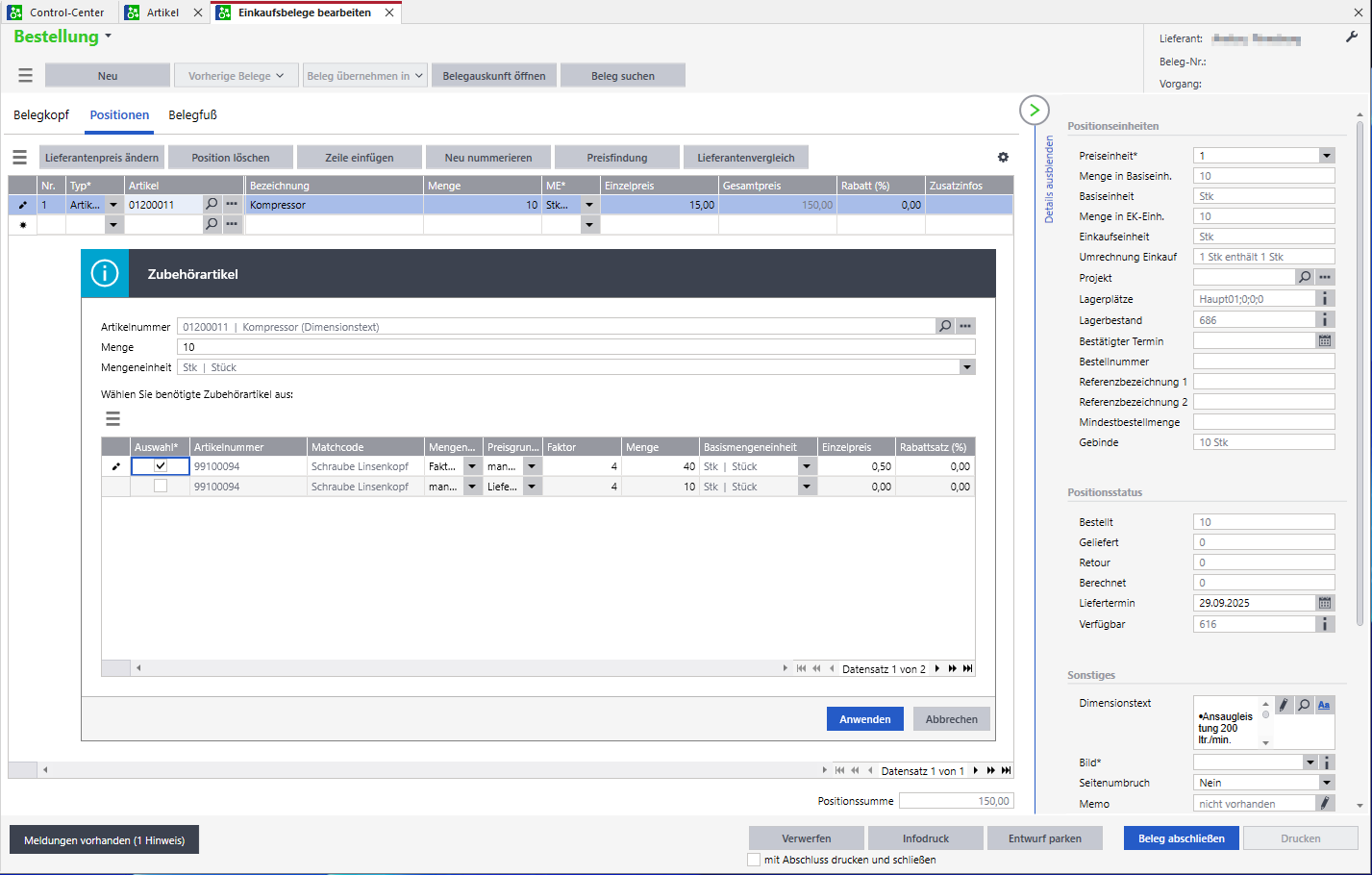The height and width of the screenshot is (875, 1372).
Task: Click the Anwenden button
Action: [x=864, y=719]
